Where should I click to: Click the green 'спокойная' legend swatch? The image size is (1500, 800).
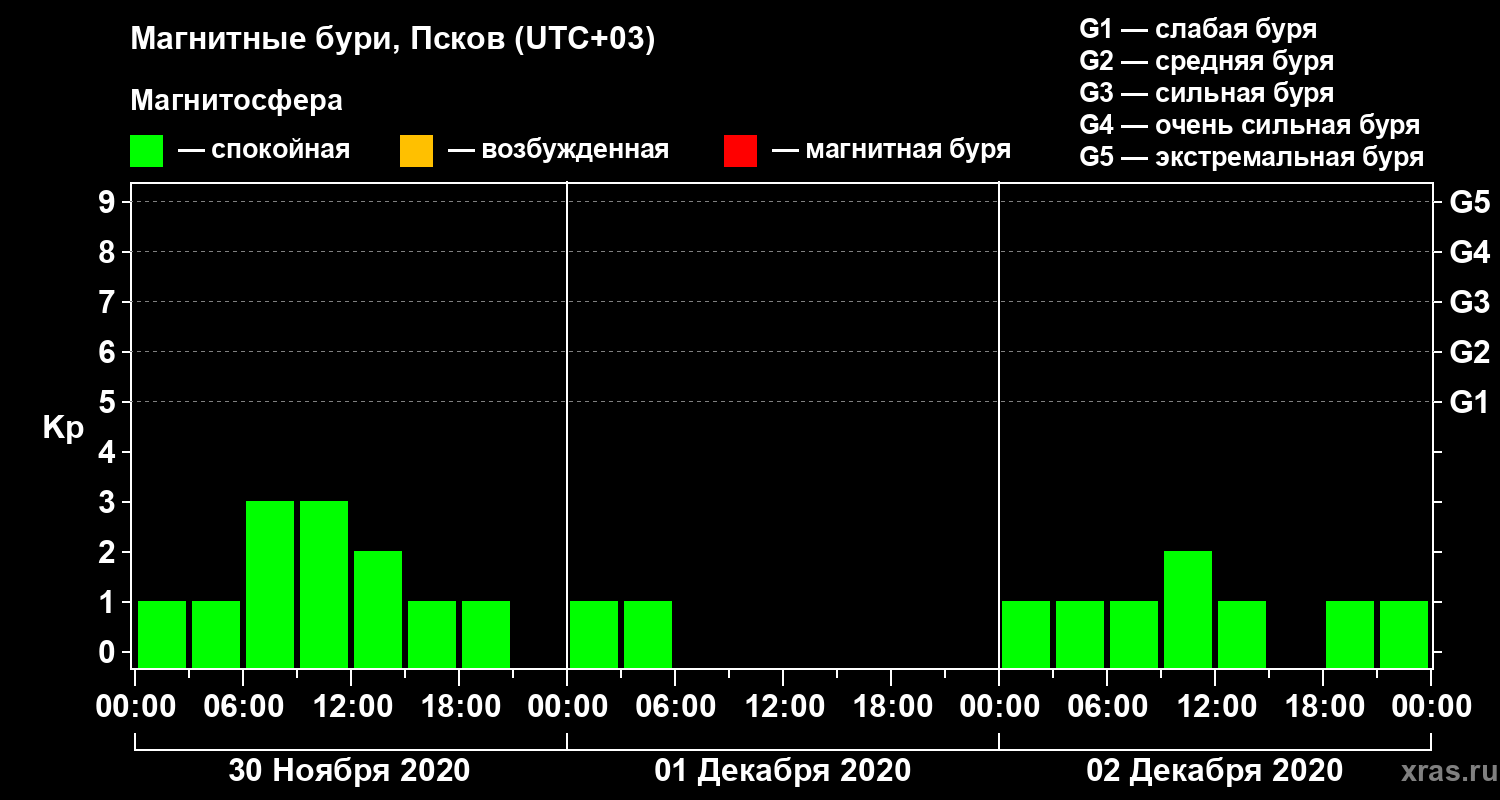click(147, 151)
